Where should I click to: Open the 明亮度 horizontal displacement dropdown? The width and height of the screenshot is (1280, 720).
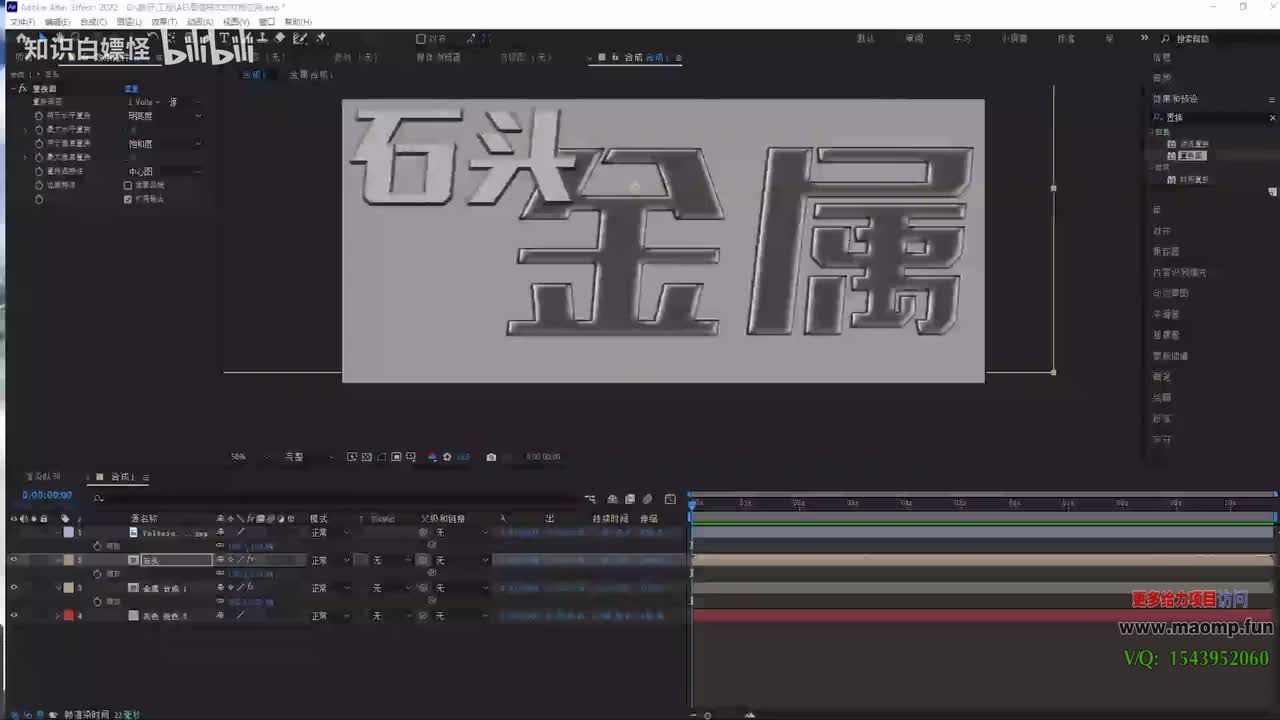coord(164,116)
